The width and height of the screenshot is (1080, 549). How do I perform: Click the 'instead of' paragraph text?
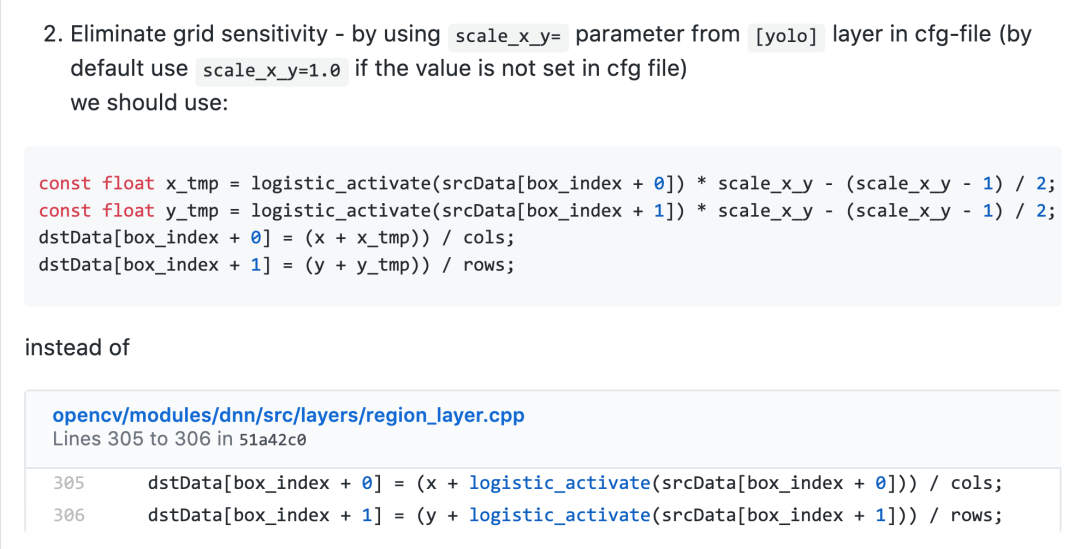click(77, 347)
